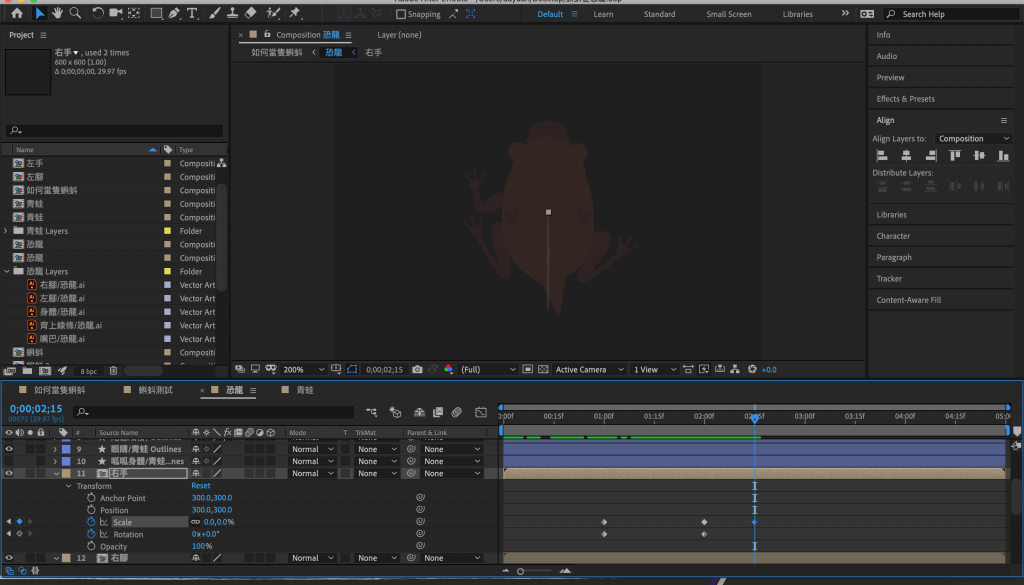Click Reset next to Transform
This screenshot has width=1024, height=585.
201,486
